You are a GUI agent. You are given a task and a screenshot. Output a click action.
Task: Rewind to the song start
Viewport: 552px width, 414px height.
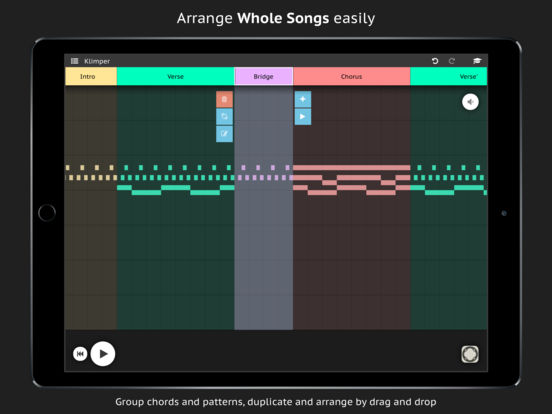coord(80,354)
